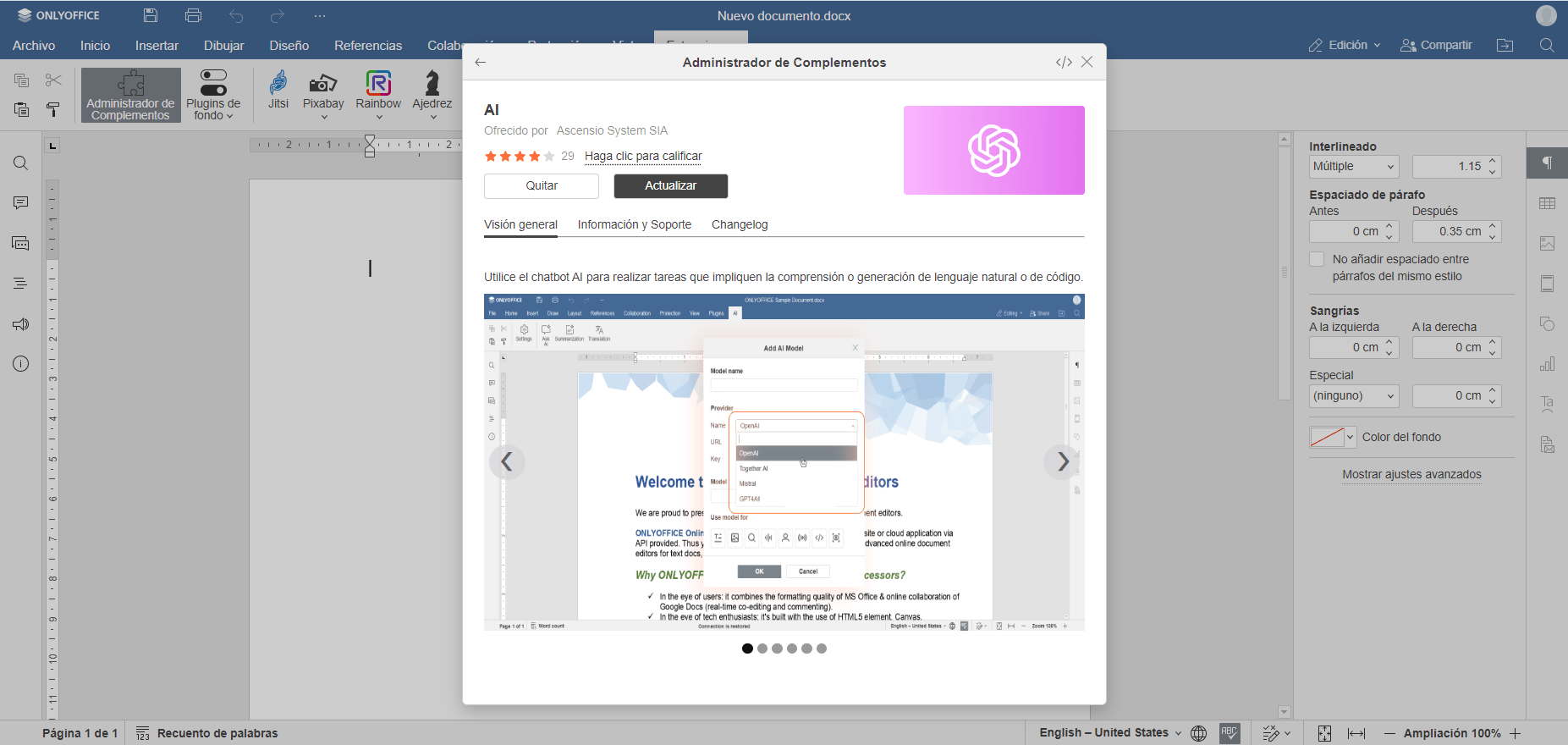Switch to the Insertar tab
Image resolution: width=1568 pixels, height=745 pixels.
click(157, 46)
